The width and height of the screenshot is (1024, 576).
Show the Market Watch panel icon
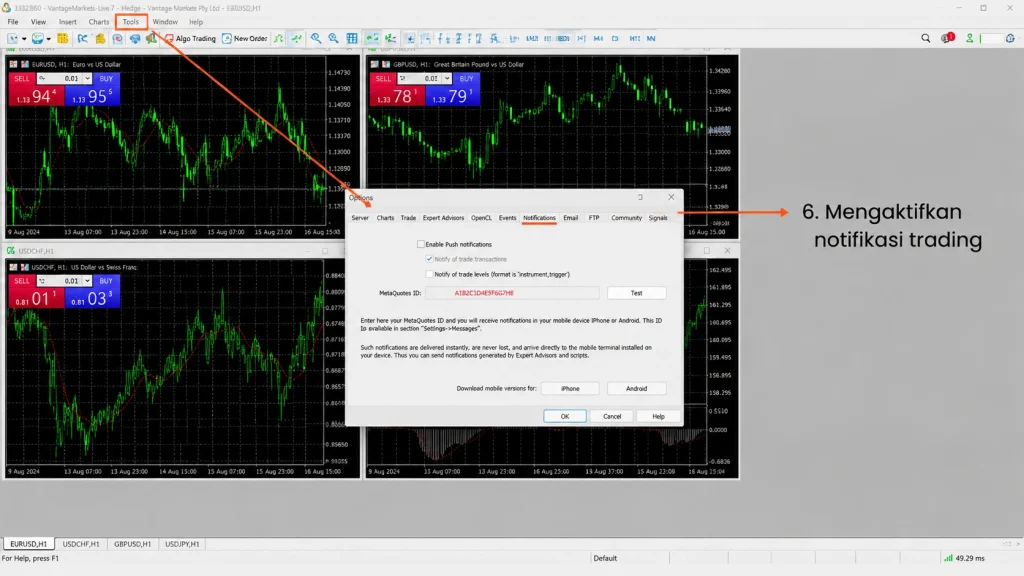[x=63, y=39]
